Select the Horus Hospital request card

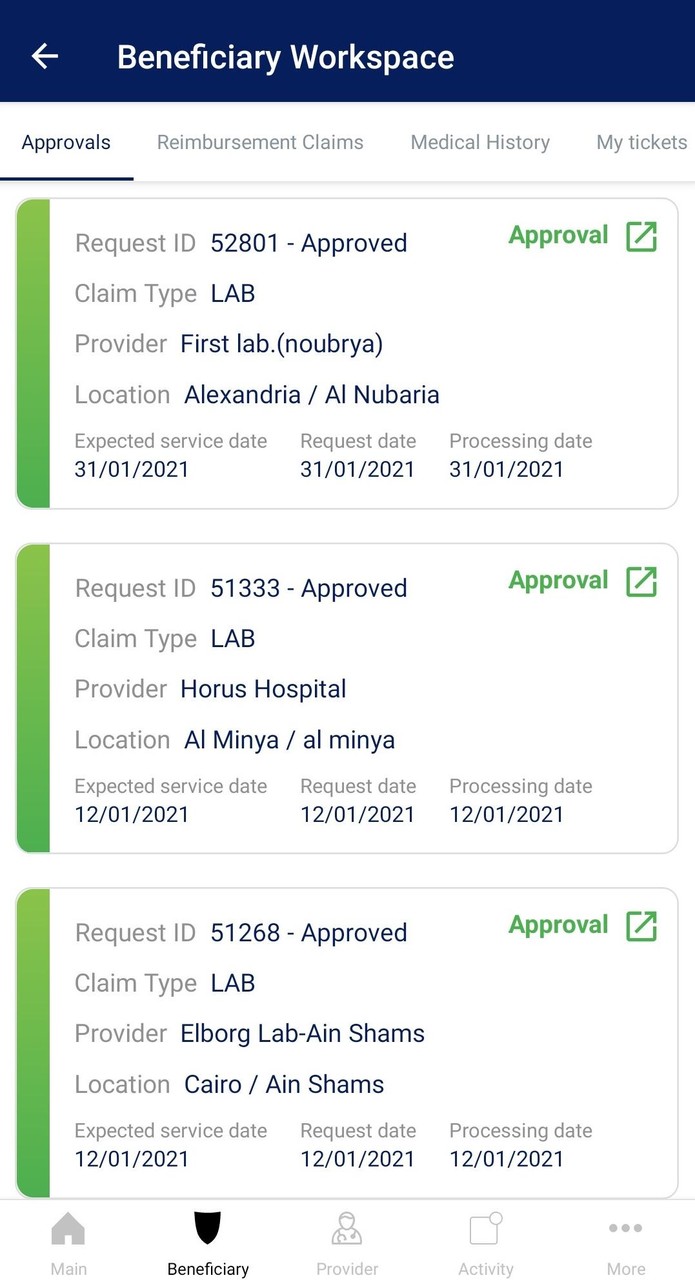pos(347,698)
